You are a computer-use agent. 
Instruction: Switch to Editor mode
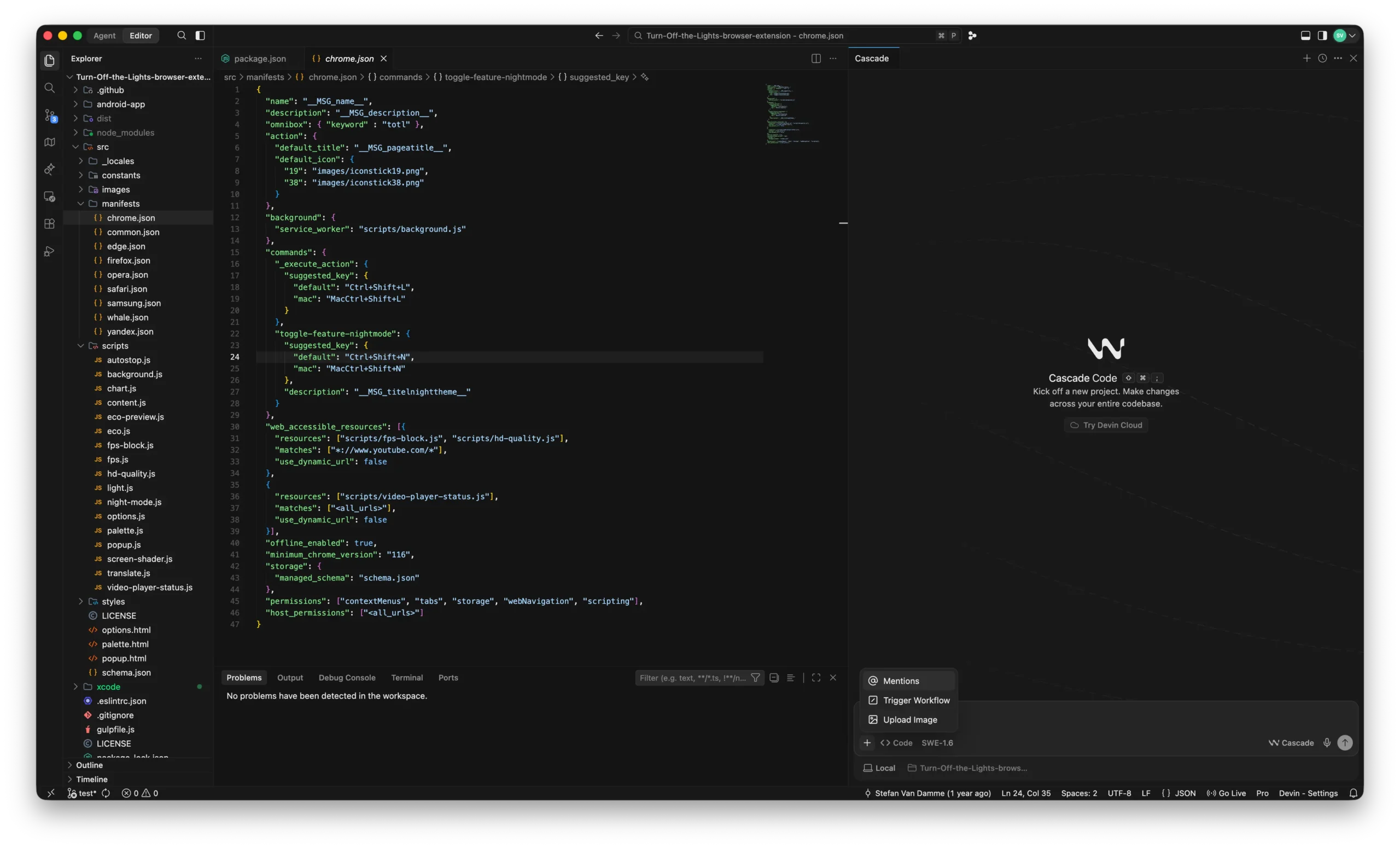[x=141, y=35]
